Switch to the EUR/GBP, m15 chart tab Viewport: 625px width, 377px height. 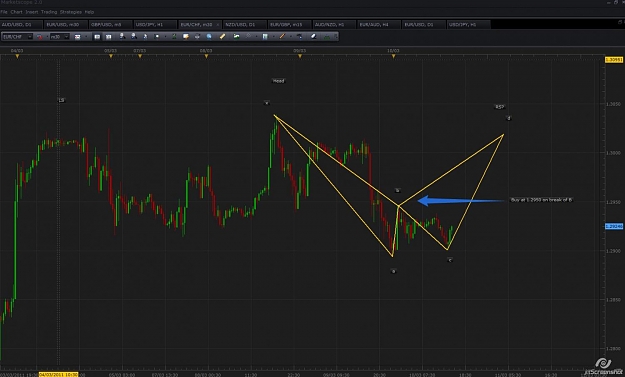click(289, 25)
